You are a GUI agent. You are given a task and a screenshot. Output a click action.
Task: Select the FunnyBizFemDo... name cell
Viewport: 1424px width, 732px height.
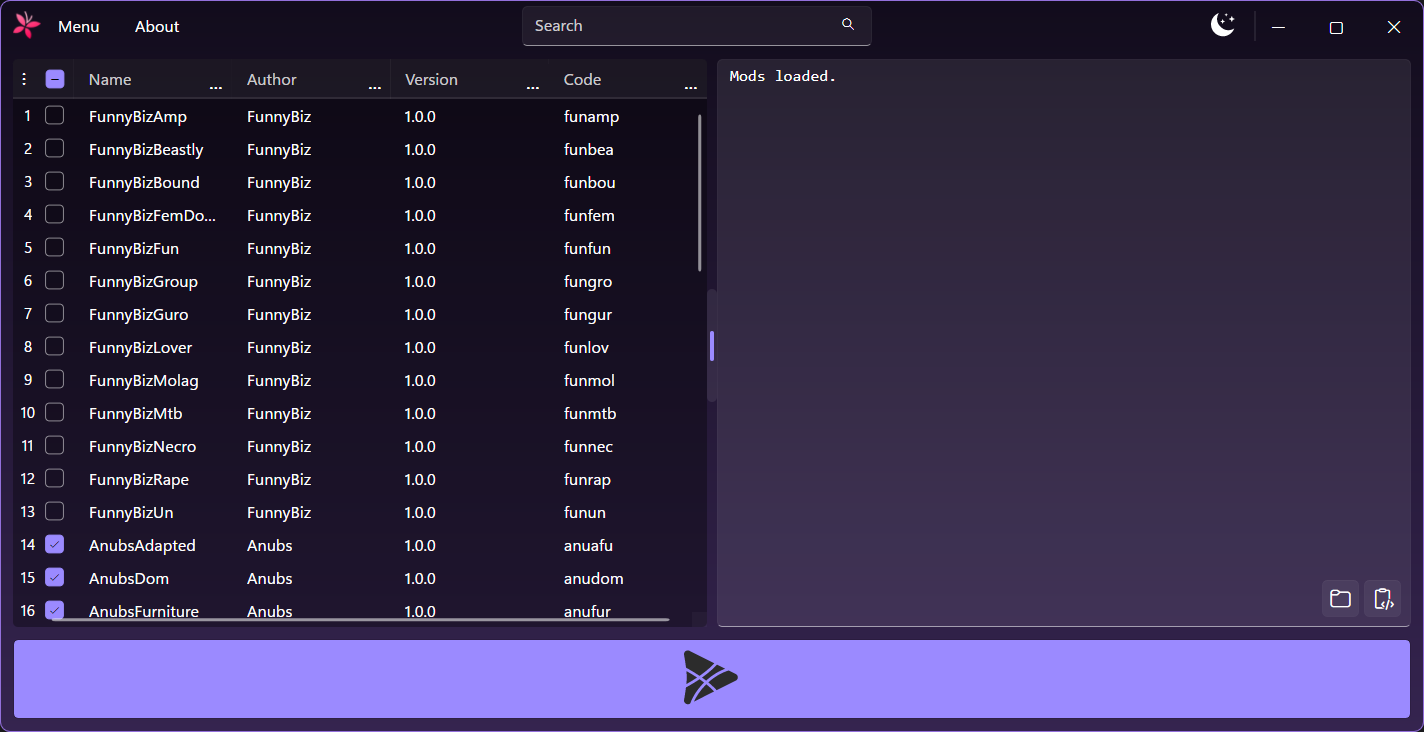pos(152,215)
